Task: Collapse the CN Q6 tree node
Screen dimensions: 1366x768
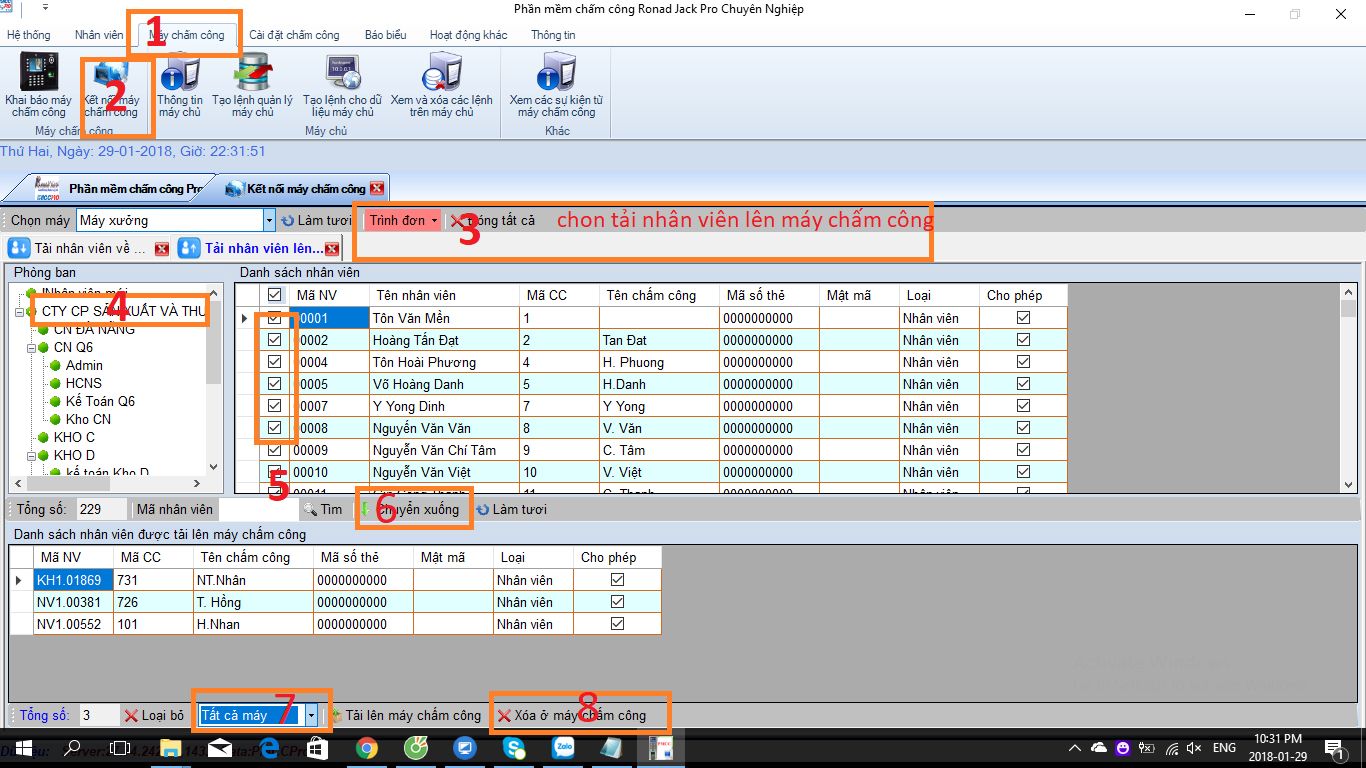Action: click(31, 348)
